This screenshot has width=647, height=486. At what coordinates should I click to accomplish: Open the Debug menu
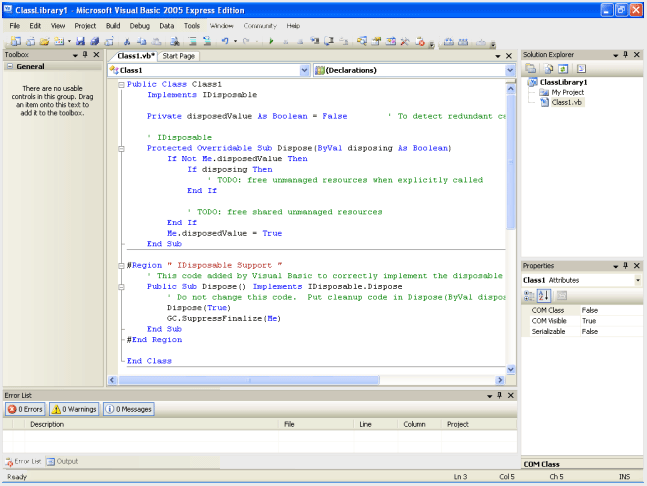point(140,25)
